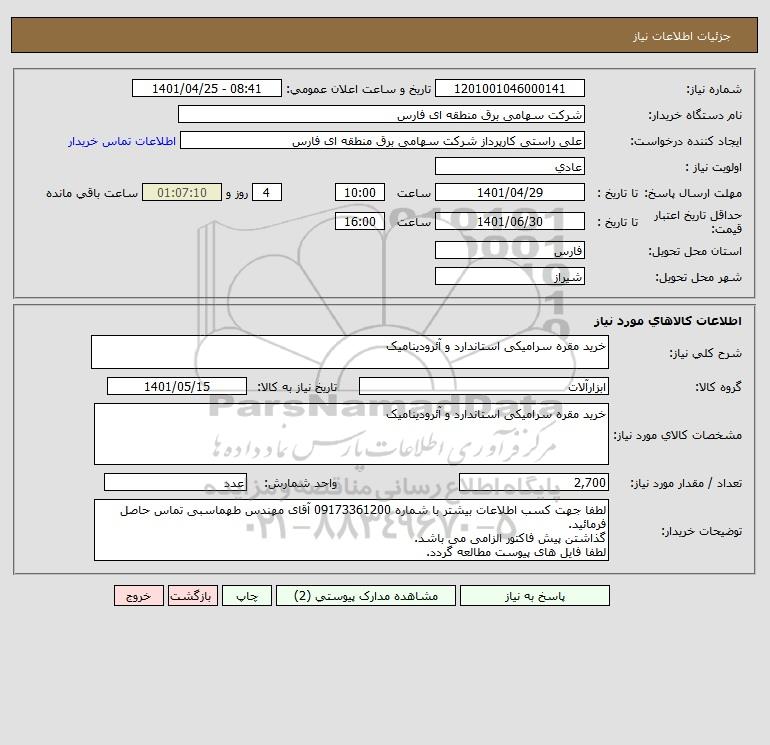Click the چاپ print button
The width and height of the screenshot is (770, 745).
(247, 596)
